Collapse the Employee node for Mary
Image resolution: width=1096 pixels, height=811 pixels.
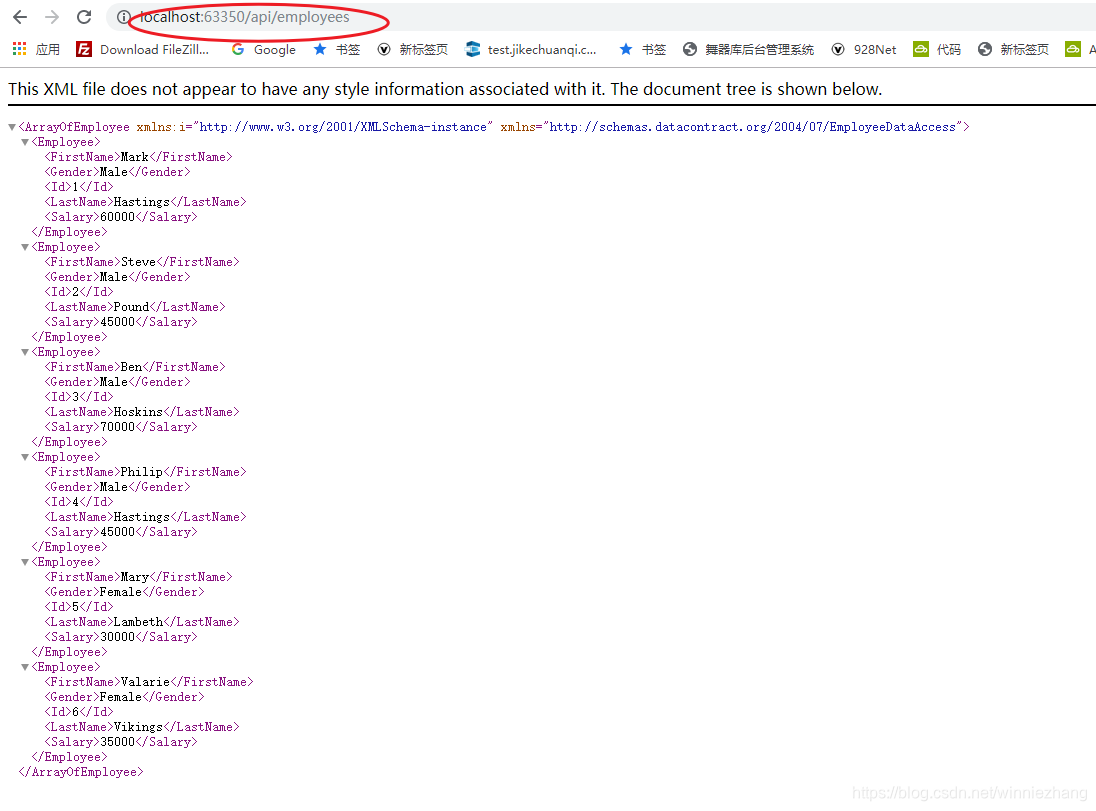[25, 562]
